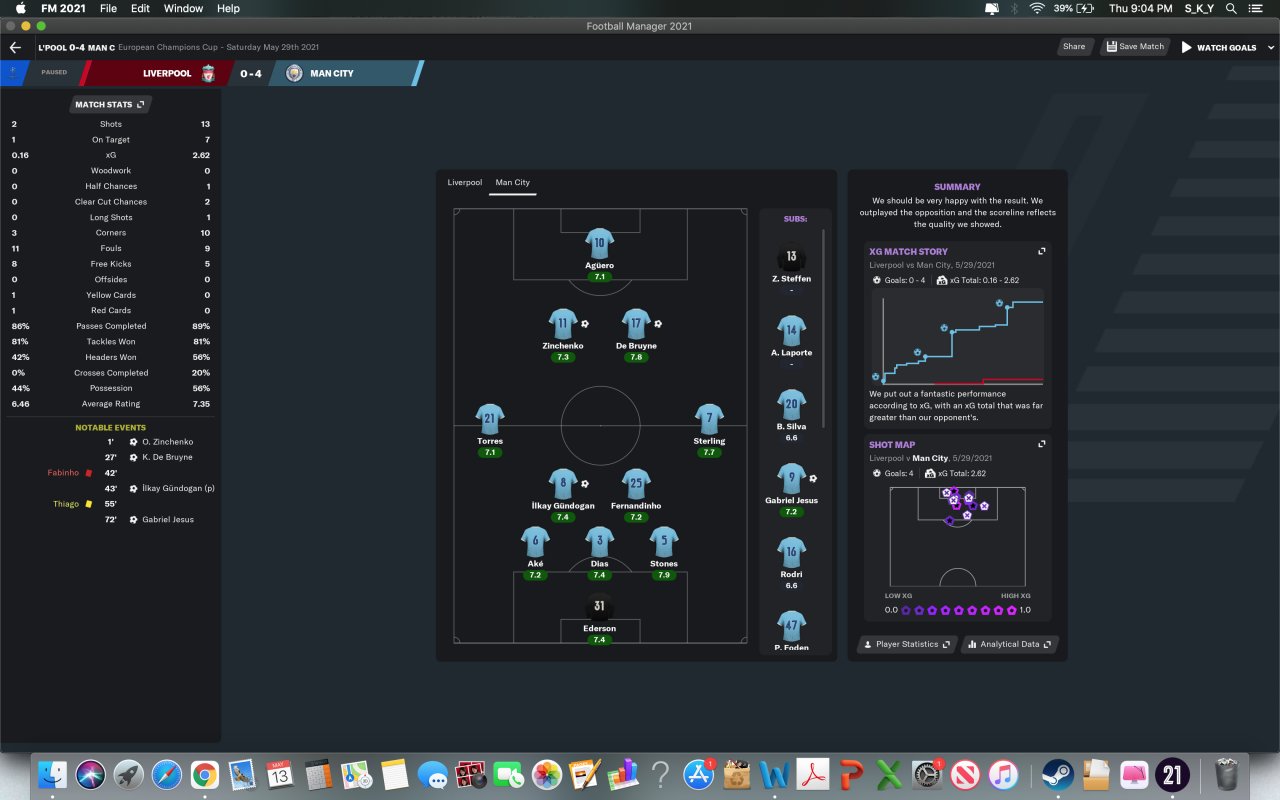Viewport: 1280px width, 800px height.
Task: Select Gündogan's number 8 shirt
Action: (x=563, y=484)
